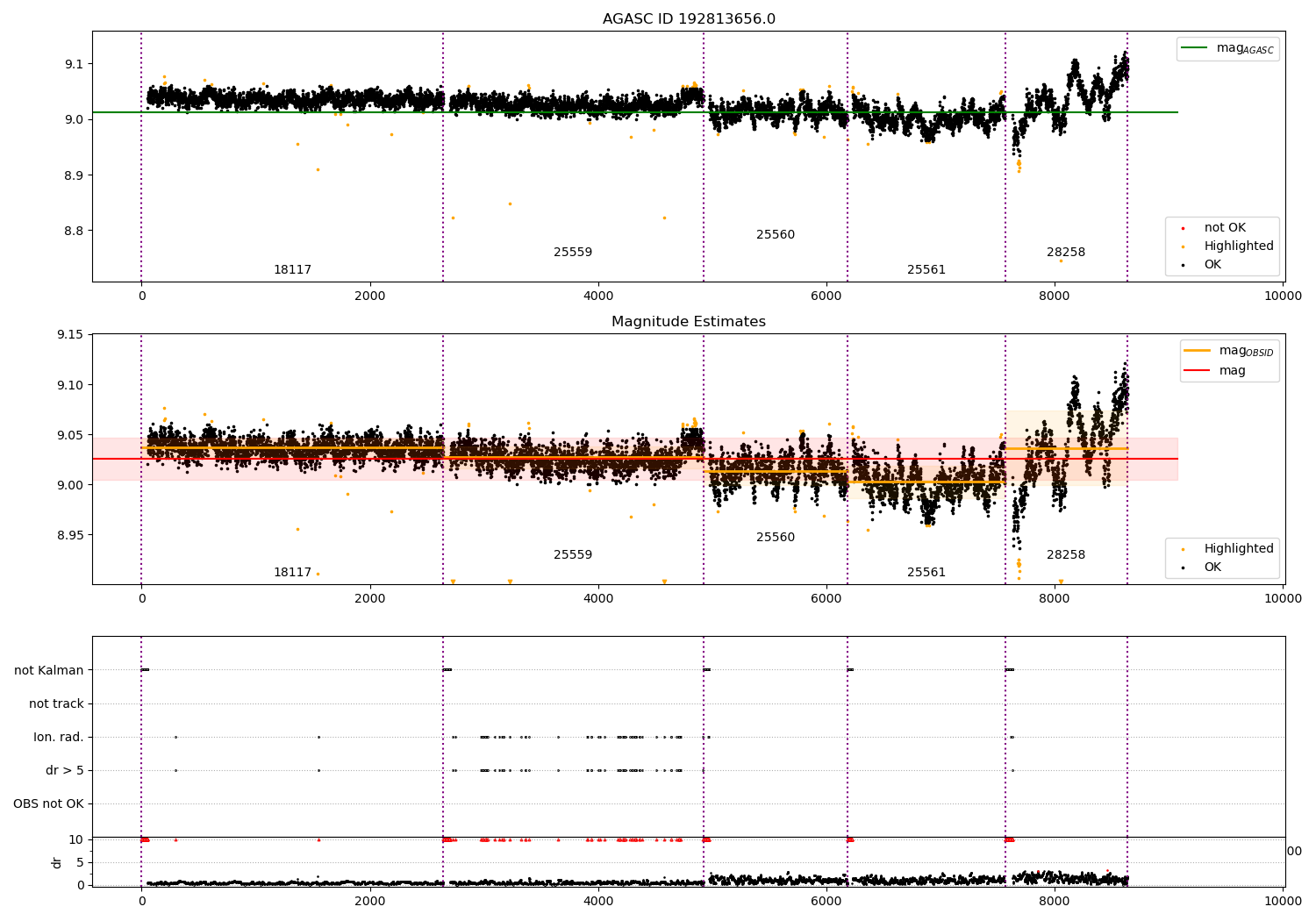Click the 9.05 y-axis tick label
The width and height of the screenshot is (1316, 921).
point(70,435)
